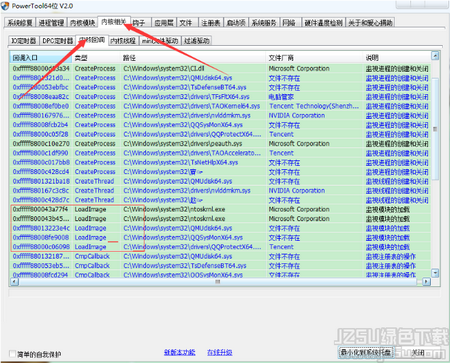Open the 关于和爱心捐助 tab
The height and width of the screenshot is (363, 450).
370,23
